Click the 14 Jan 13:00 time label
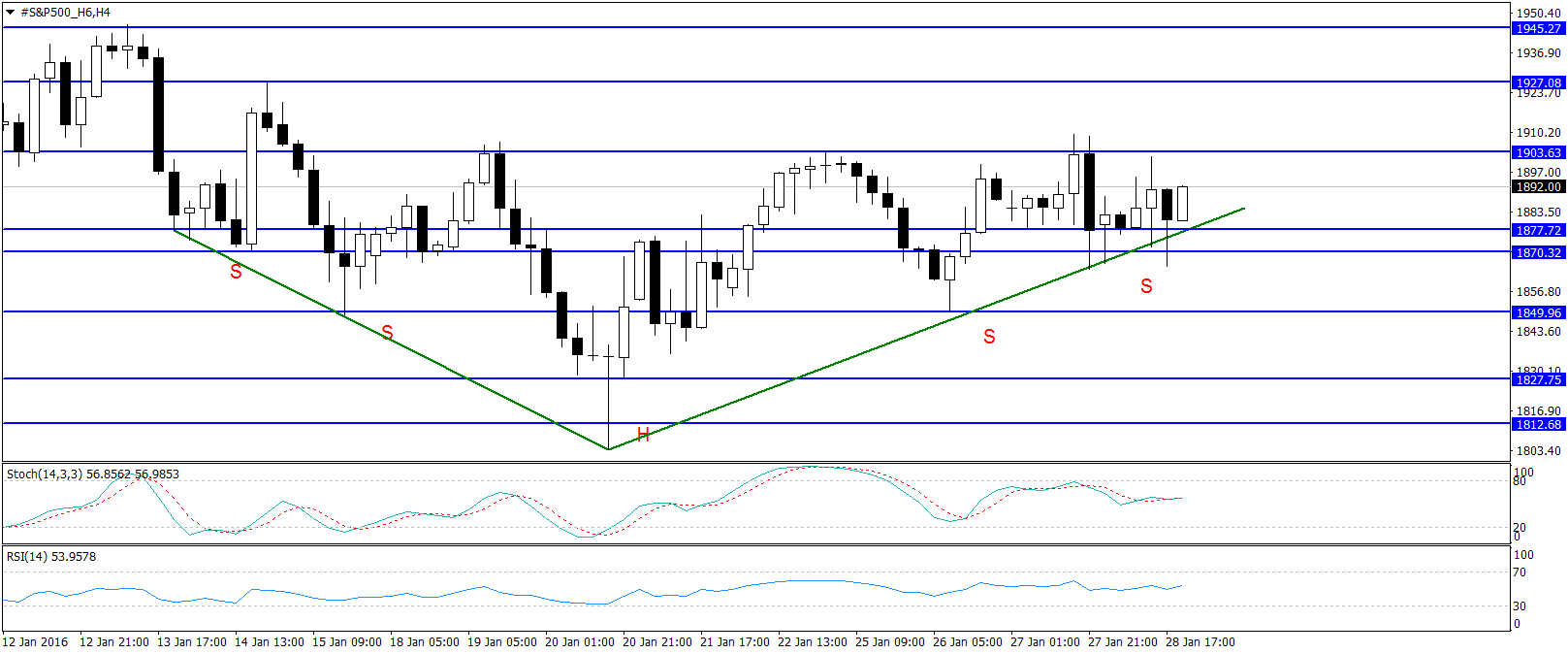The height and width of the screenshot is (654, 1568). coord(270,642)
